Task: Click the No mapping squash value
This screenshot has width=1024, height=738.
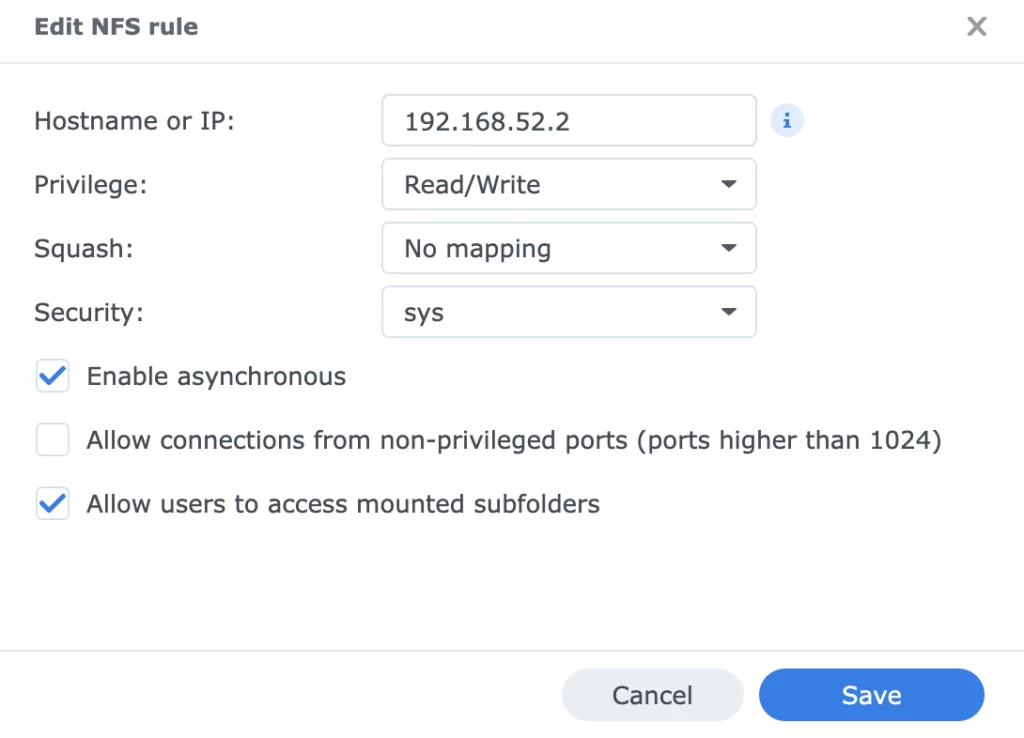Action: coord(477,248)
